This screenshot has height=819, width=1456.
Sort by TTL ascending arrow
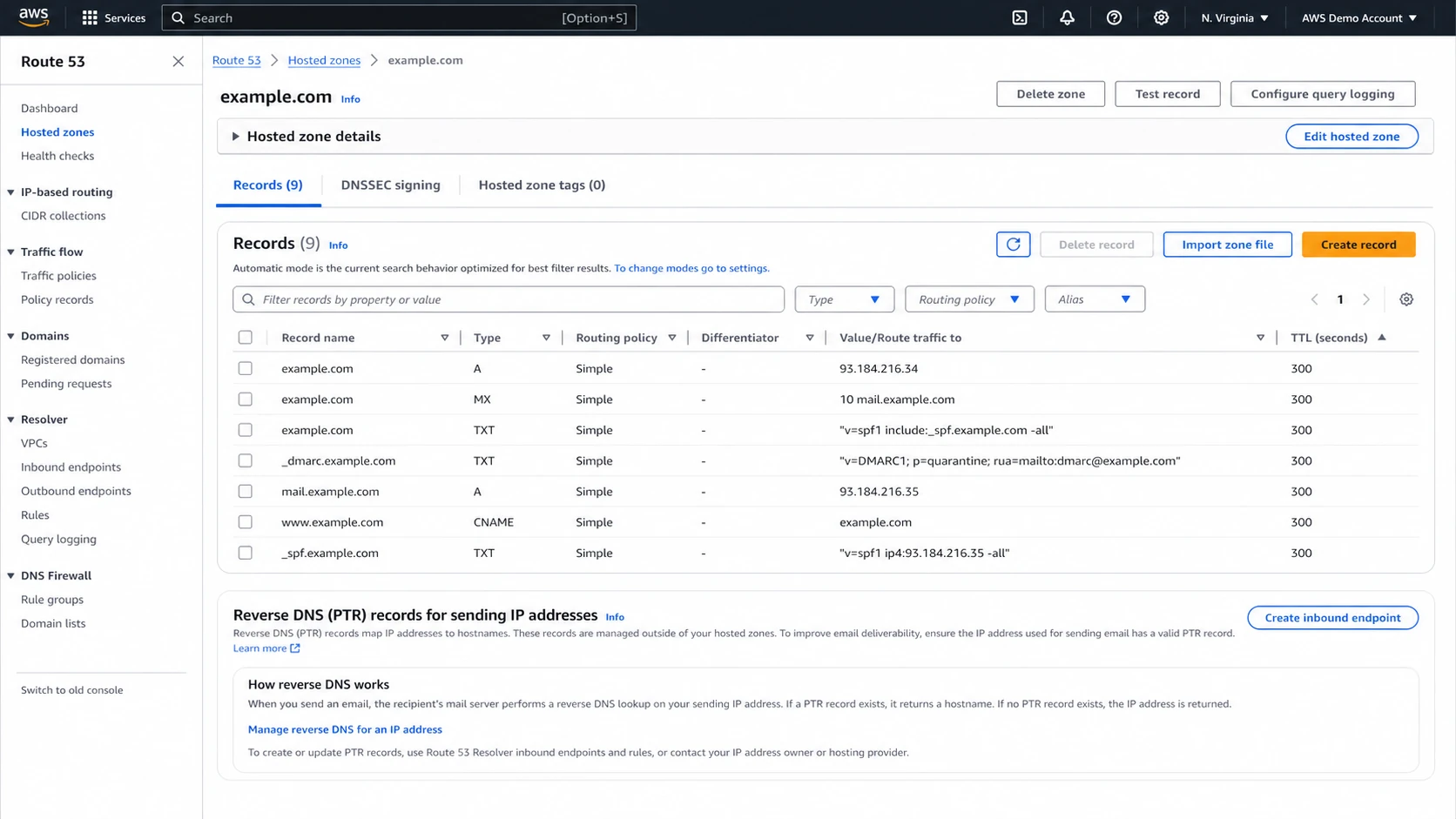[1382, 338]
